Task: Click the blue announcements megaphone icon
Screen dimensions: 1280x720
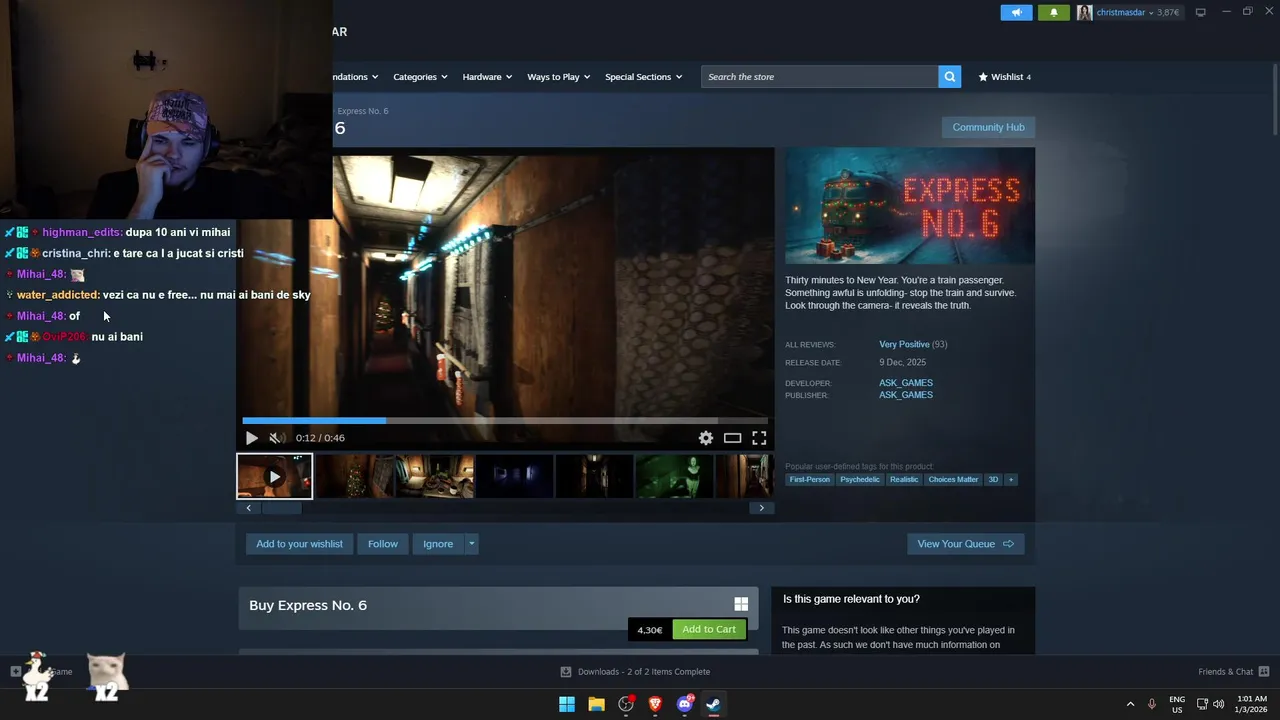Action: [x=1016, y=12]
